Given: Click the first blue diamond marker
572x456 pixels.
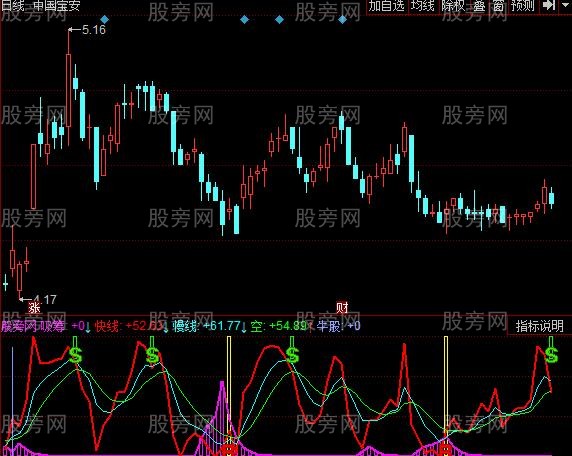Looking at the screenshot, I should 105,19.
